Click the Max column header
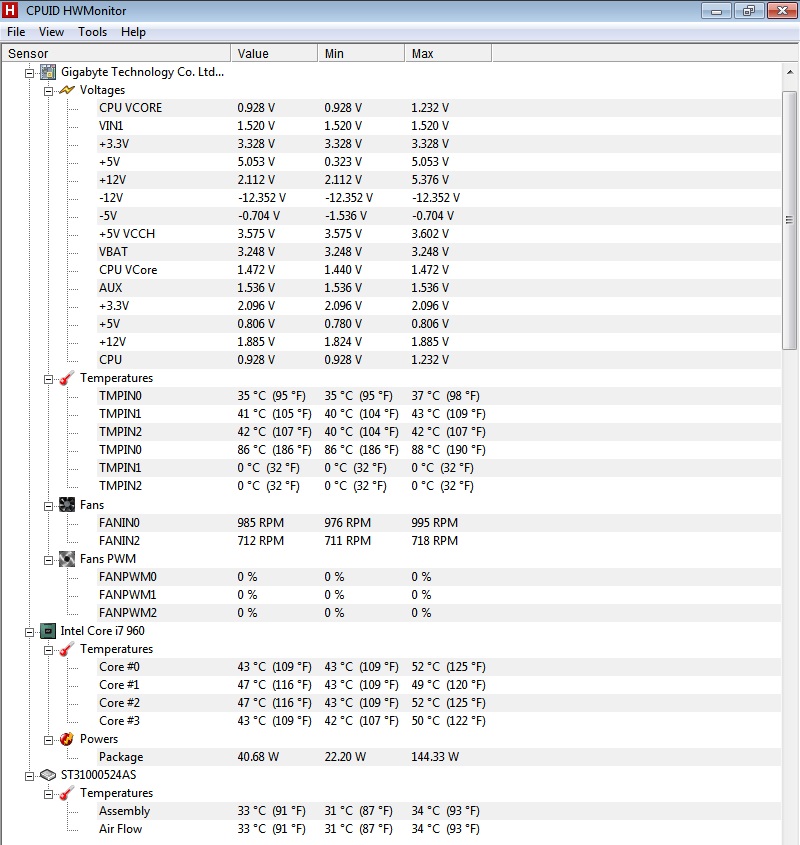 [448, 53]
